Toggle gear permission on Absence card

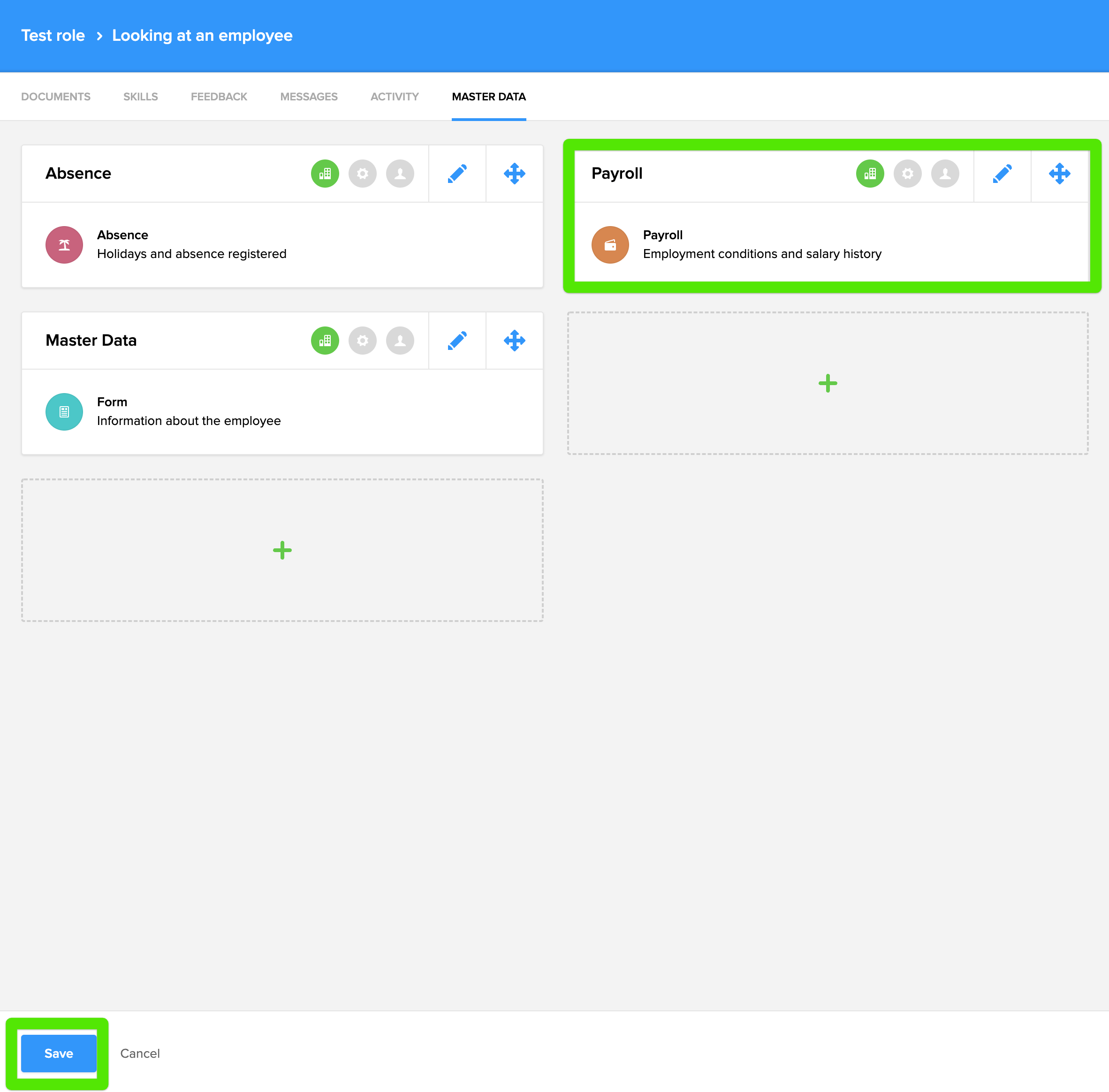click(x=362, y=173)
